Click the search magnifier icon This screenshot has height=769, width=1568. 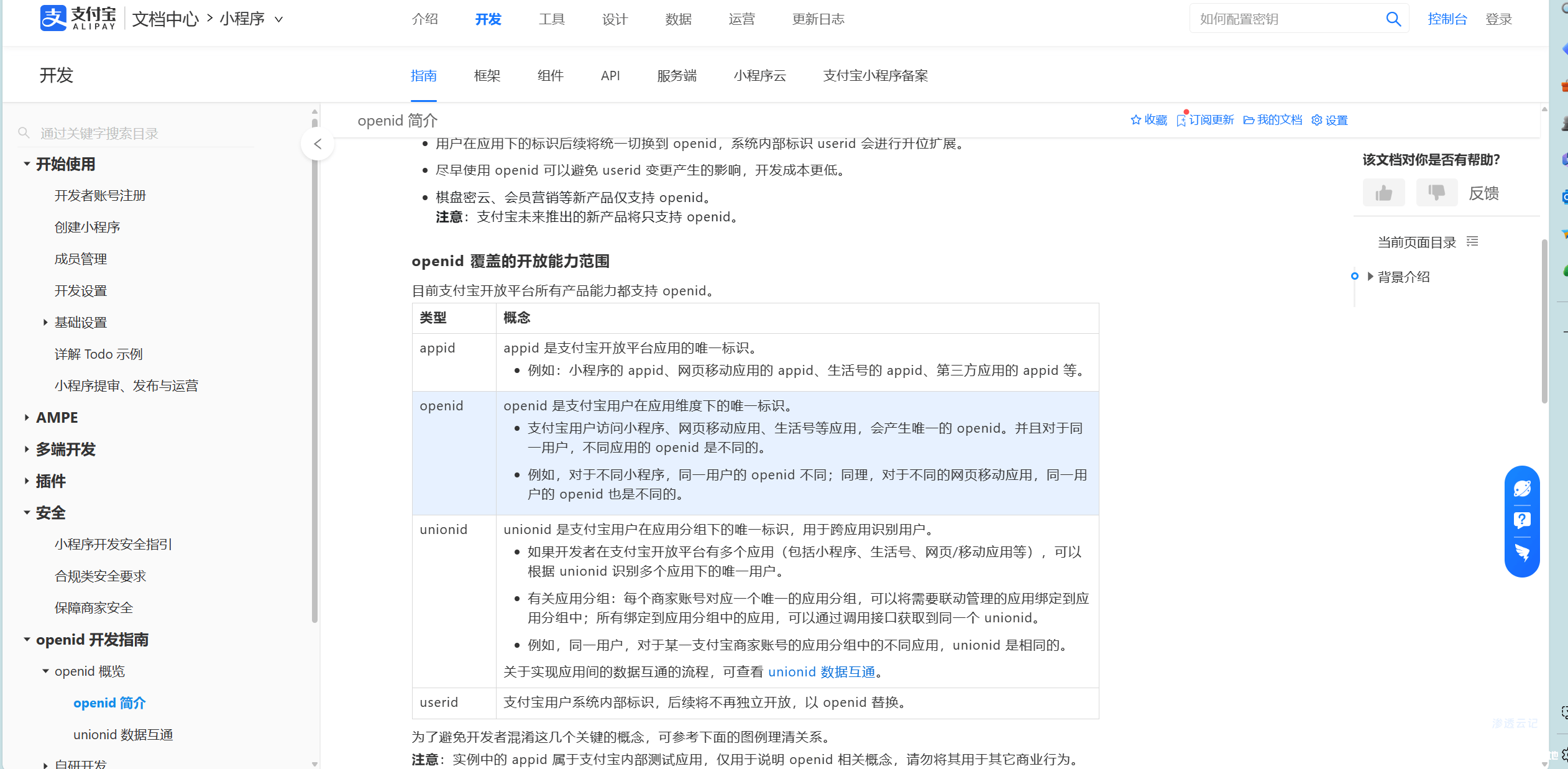tap(1393, 19)
